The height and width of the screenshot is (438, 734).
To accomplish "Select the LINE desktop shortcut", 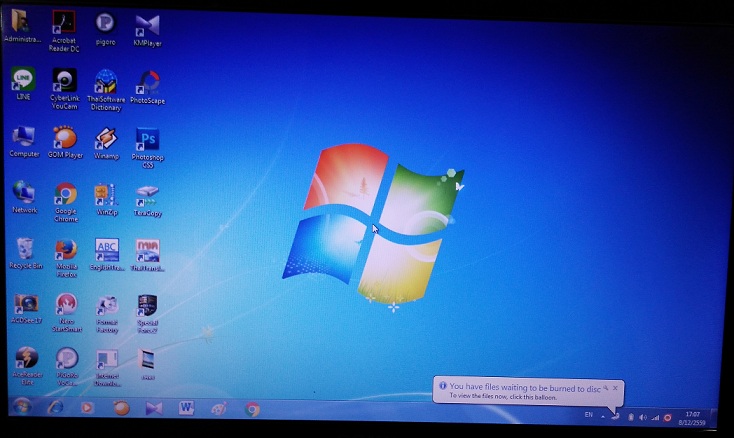I will point(23,84).
